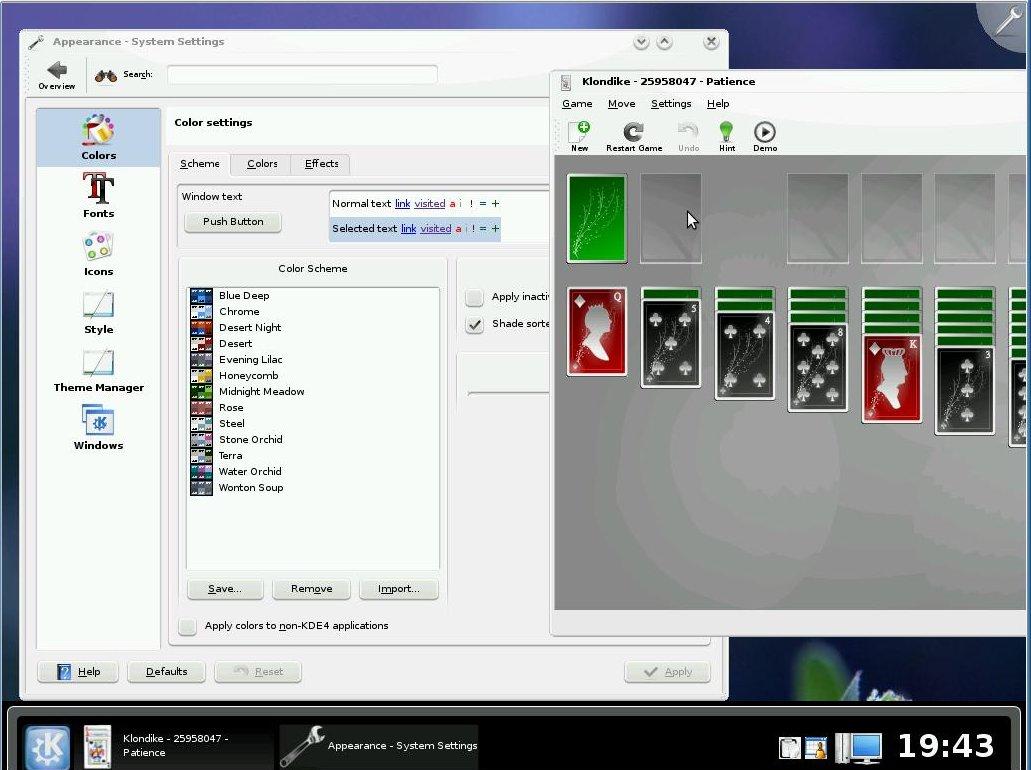Screen dimensions: 1031x770
Task: Open the Game menu in Patience
Action: pos(577,103)
